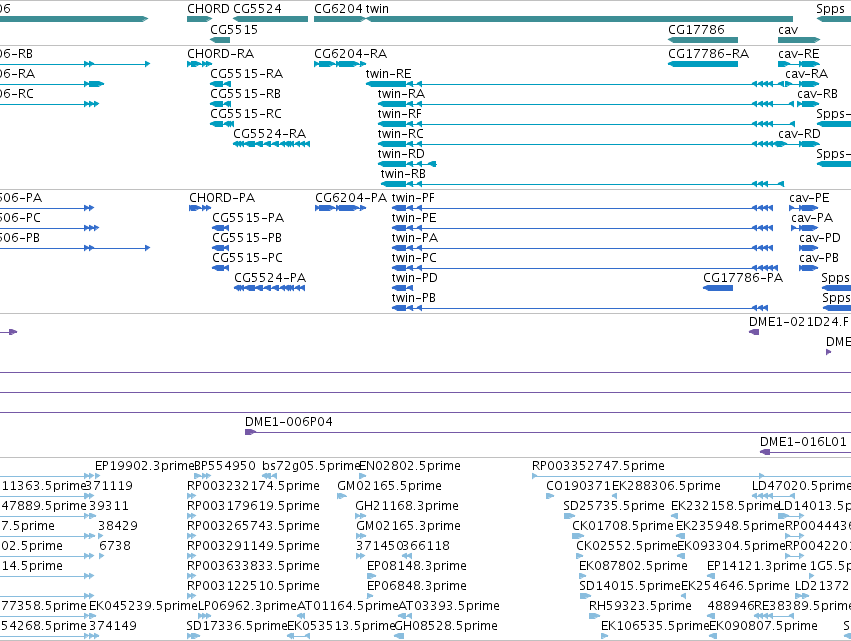851x641 pixels.
Task: Select protein cav-PD
Action: tap(820, 238)
